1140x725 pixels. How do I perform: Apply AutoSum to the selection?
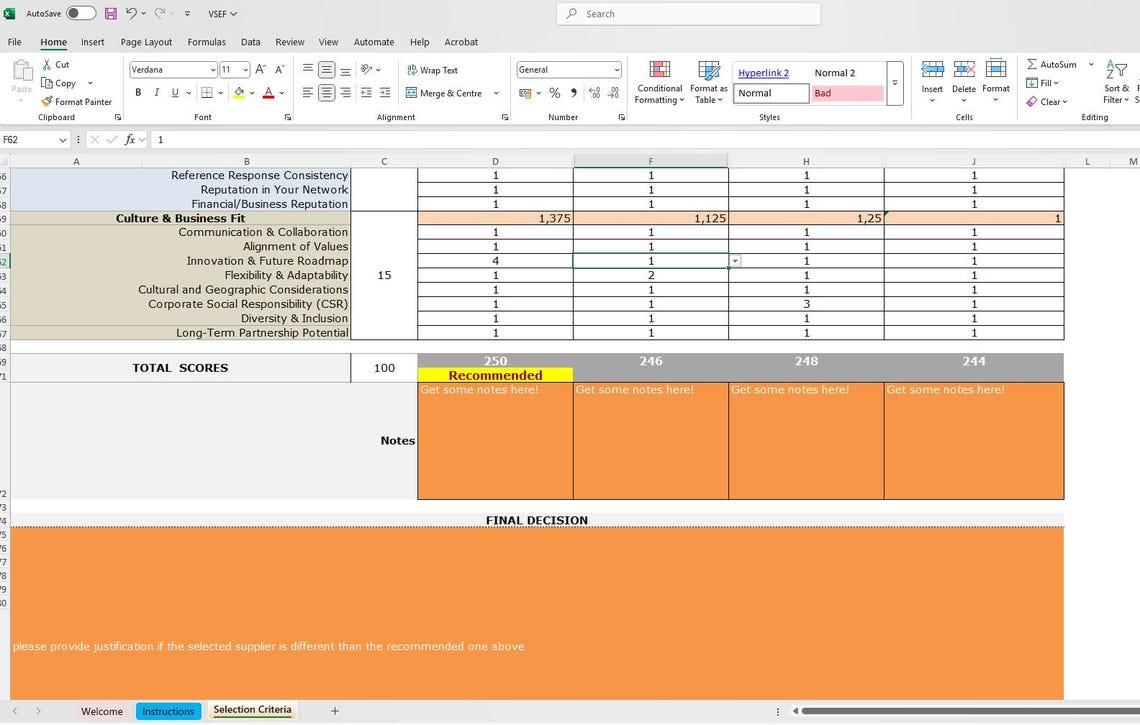click(x=1052, y=63)
